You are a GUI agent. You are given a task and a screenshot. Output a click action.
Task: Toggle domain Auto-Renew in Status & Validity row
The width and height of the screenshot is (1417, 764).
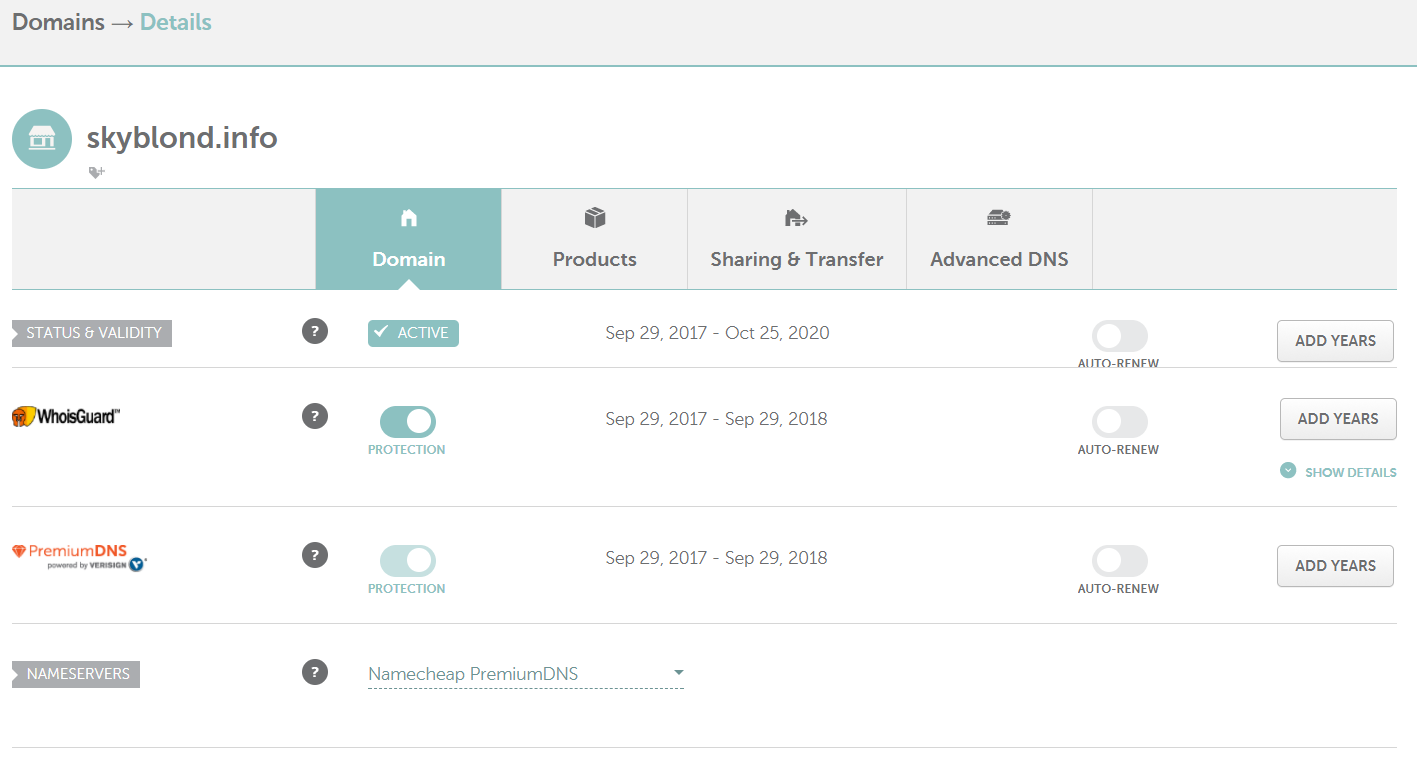[x=1120, y=336]
